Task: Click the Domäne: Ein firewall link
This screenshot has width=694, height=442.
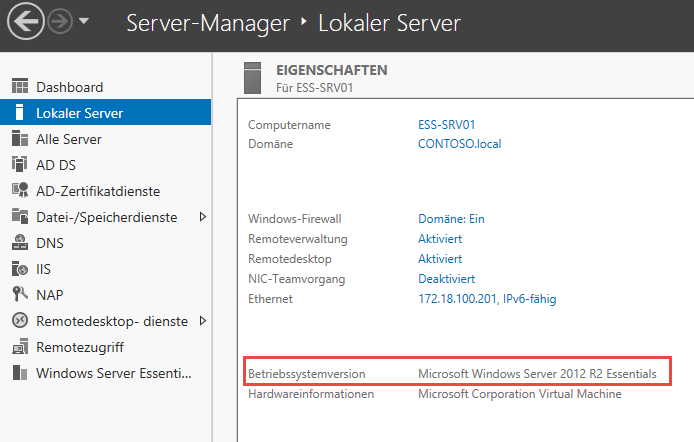Action: tap(451, 219)
